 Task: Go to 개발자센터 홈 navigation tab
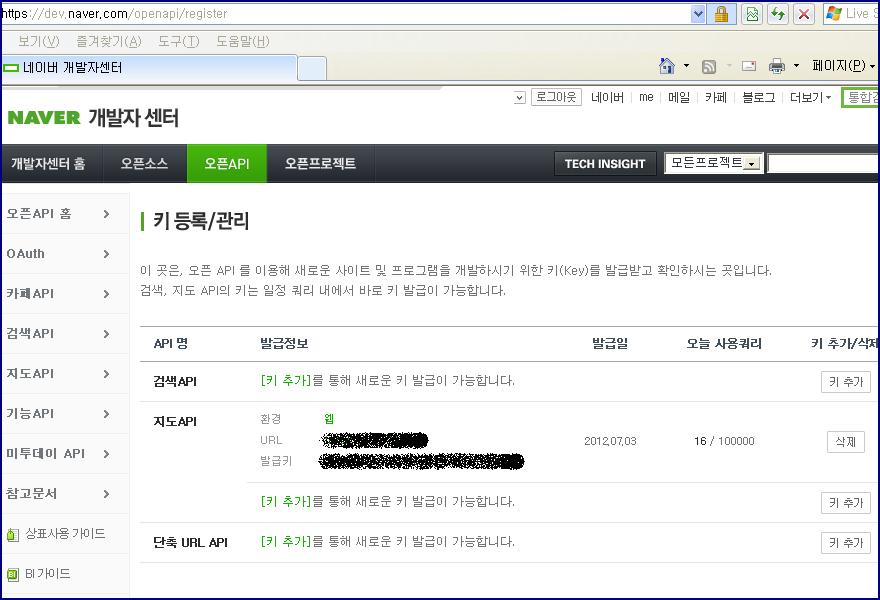[48, 163]
